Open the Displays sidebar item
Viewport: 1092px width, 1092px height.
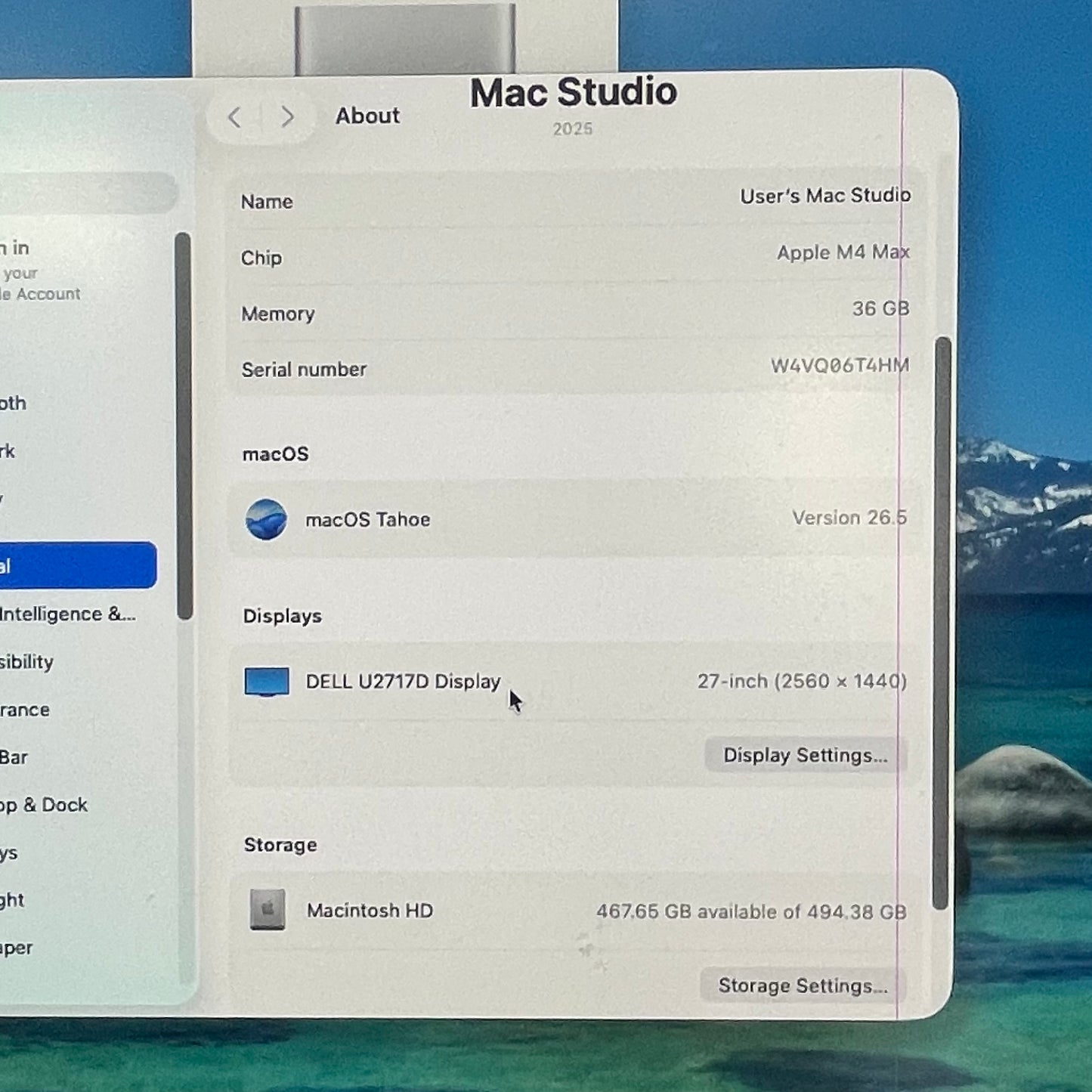click(x=9, y=853)
